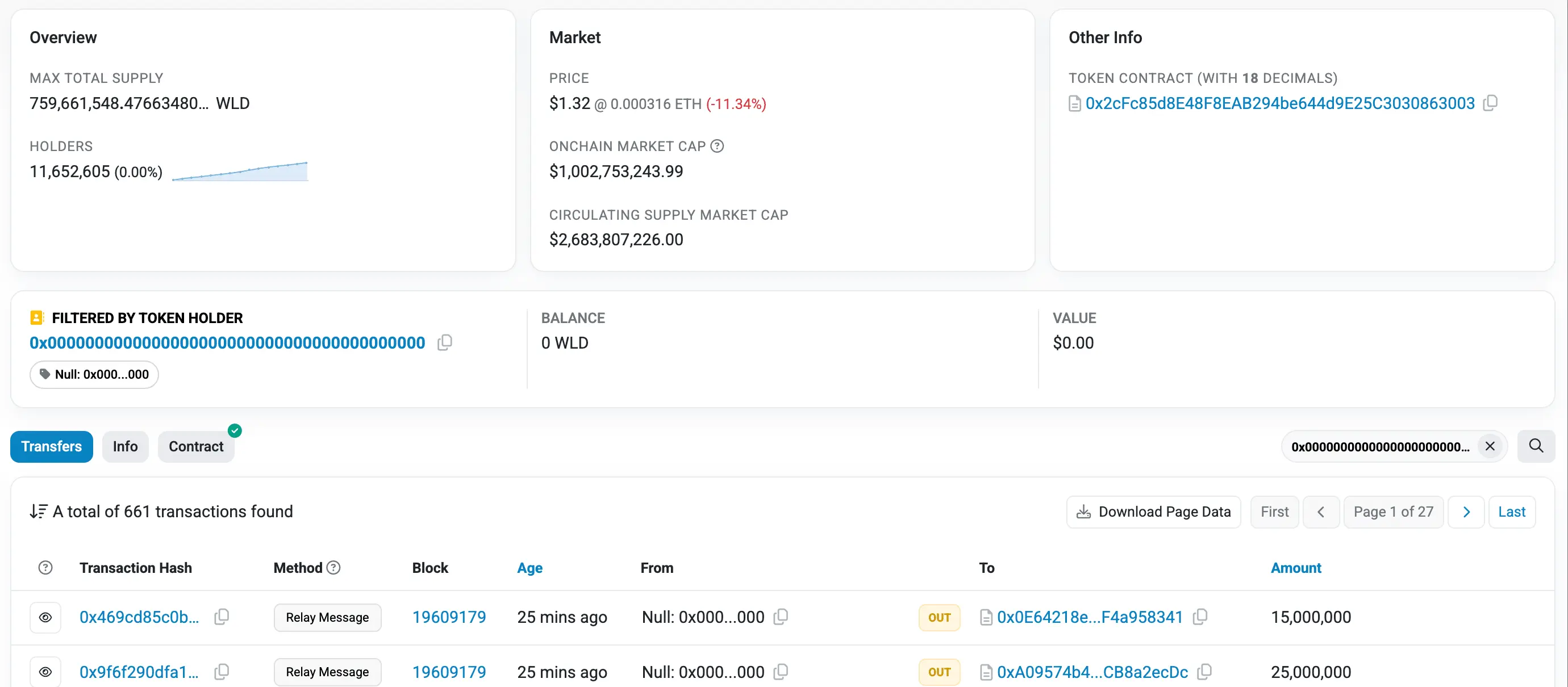1568x687 pixels.
Task: Click the price value $1.32
Action: click(570, 103)
